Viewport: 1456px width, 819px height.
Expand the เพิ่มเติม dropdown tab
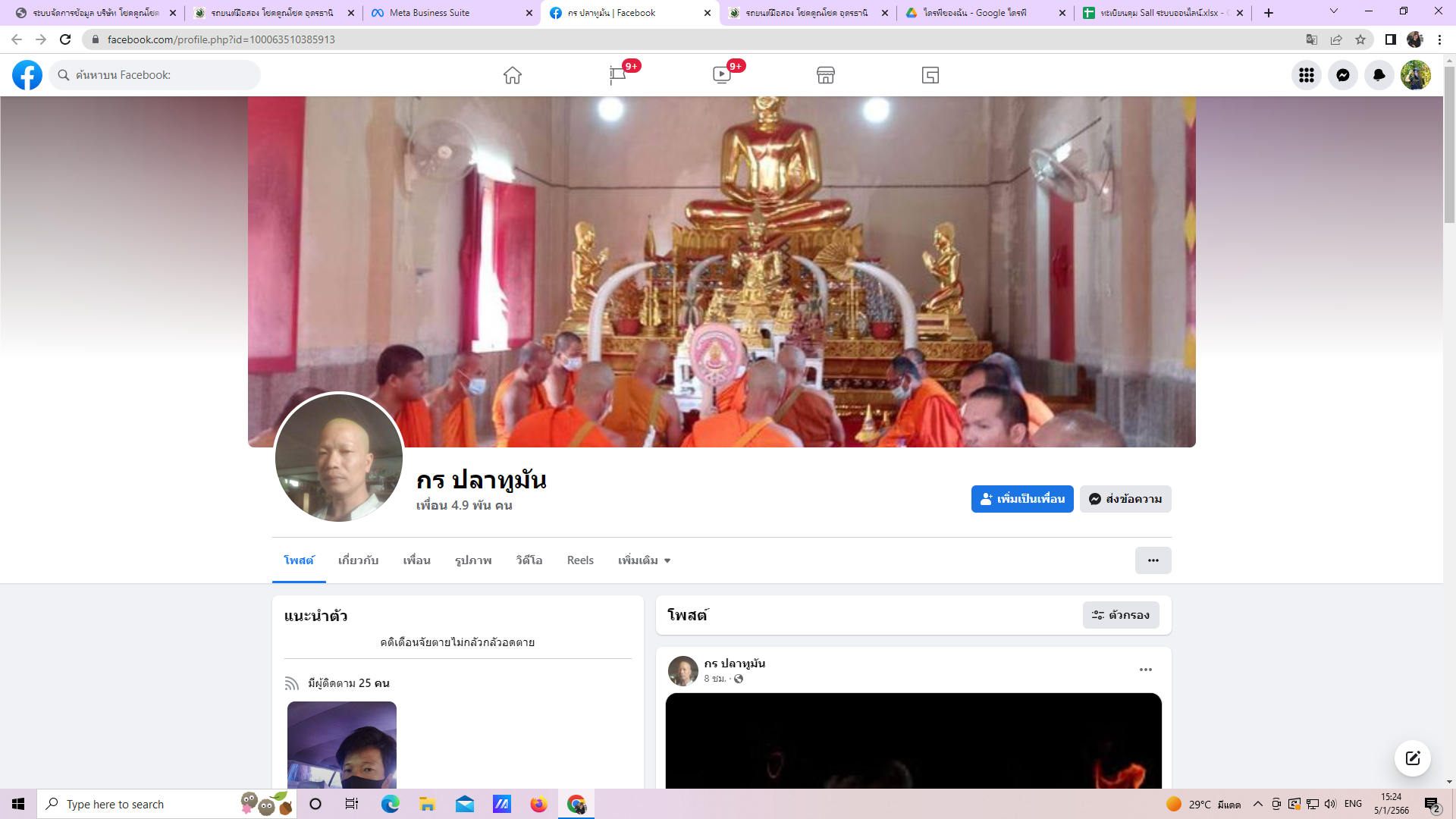pos(644,560)
